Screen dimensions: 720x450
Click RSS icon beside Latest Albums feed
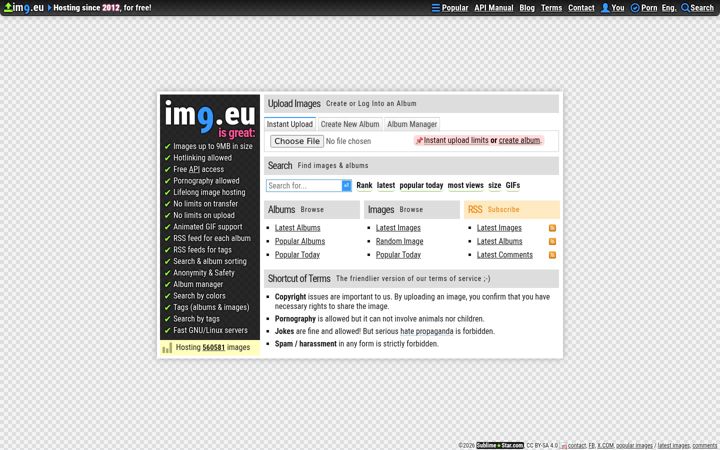pyautogui.click(x=552, y=241)
